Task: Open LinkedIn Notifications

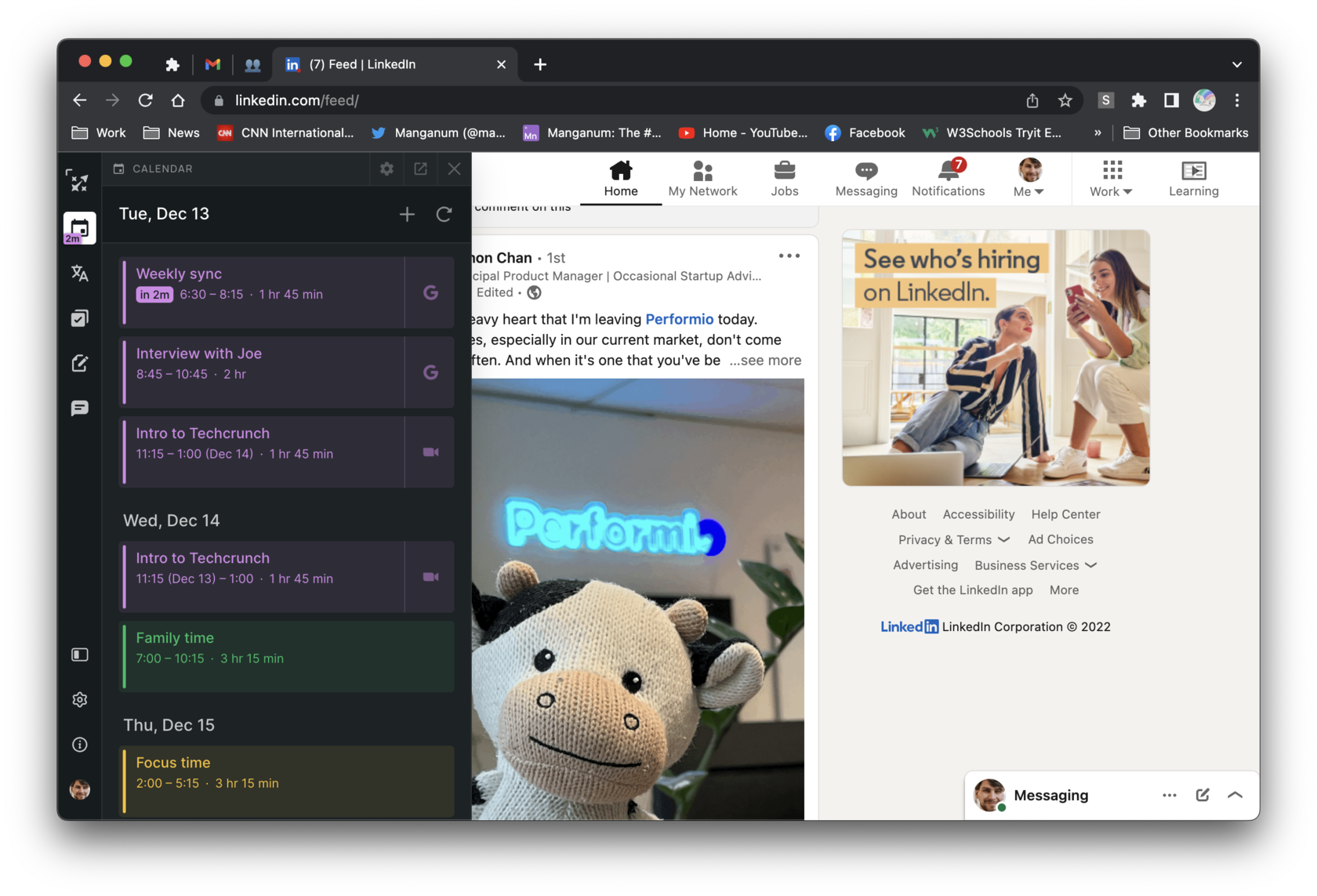Action: coord(948,179)
